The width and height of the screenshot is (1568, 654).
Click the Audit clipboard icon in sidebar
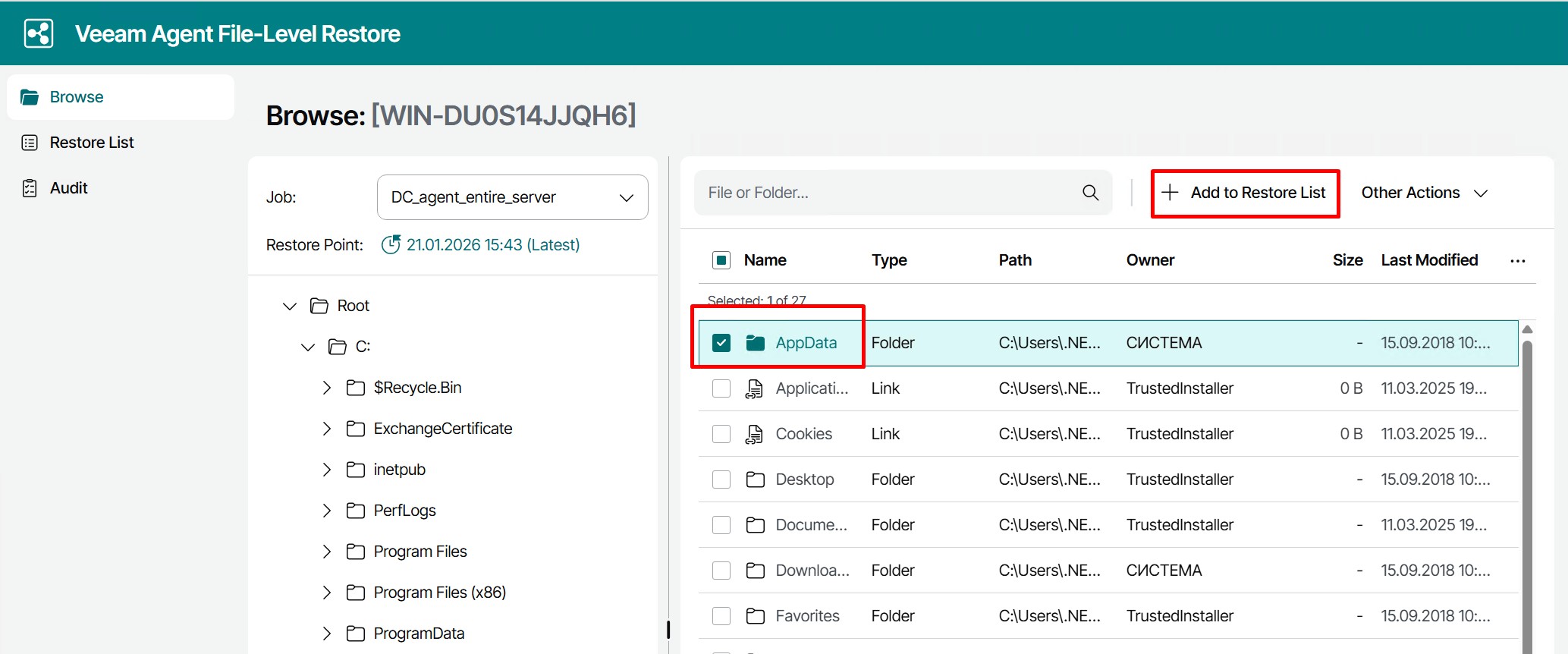coord(30,188)
